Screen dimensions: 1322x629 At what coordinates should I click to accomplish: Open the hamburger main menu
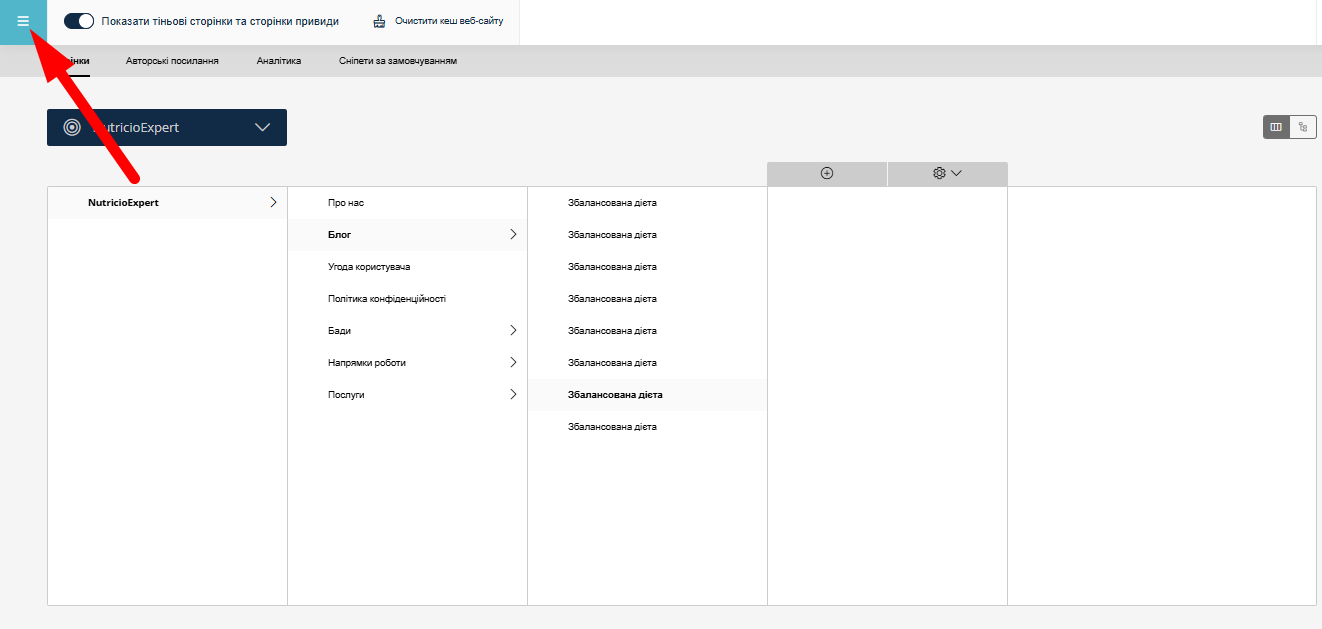pos(23,21)
